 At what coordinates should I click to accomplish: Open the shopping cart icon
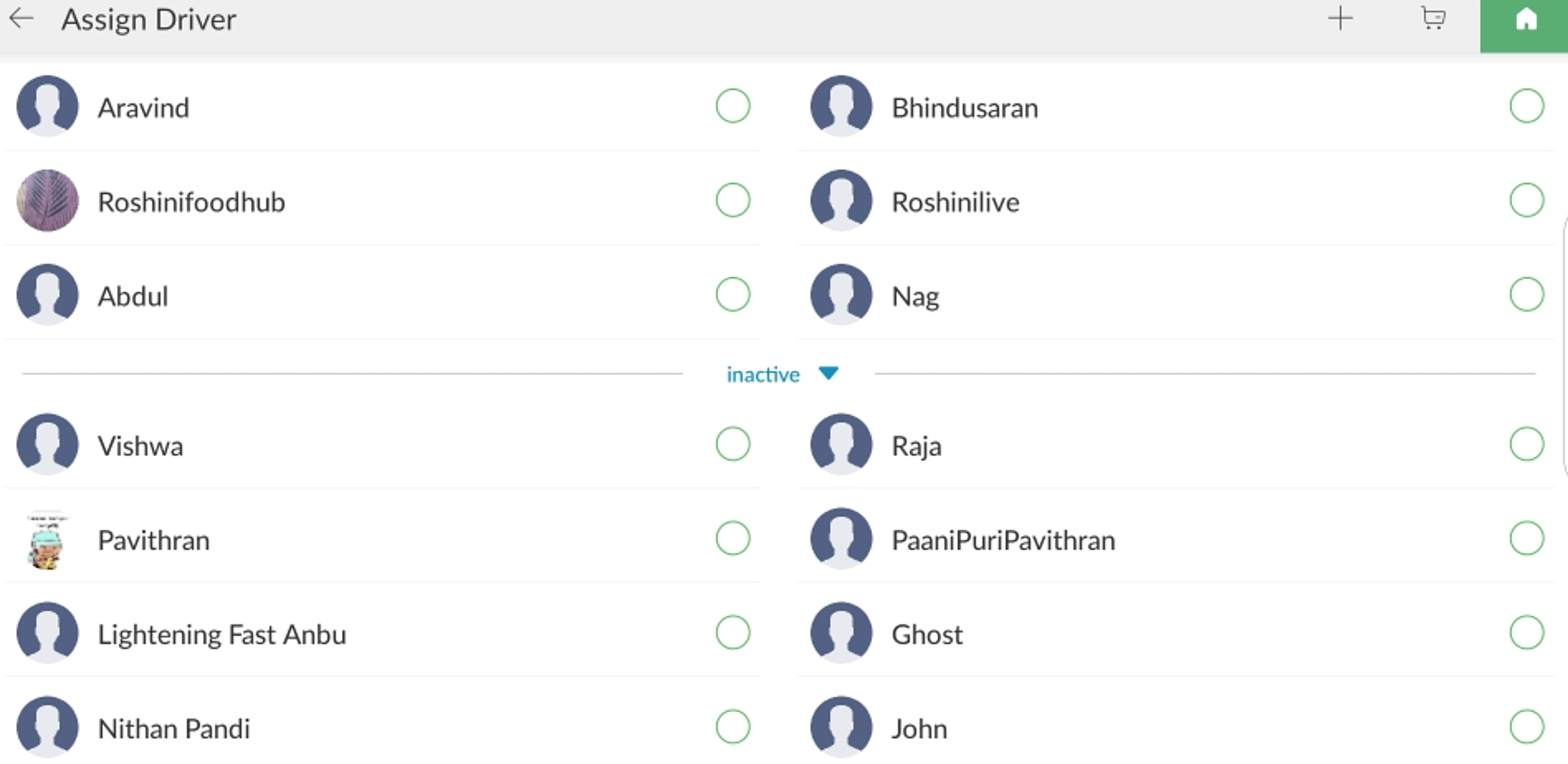(1433, 18)
